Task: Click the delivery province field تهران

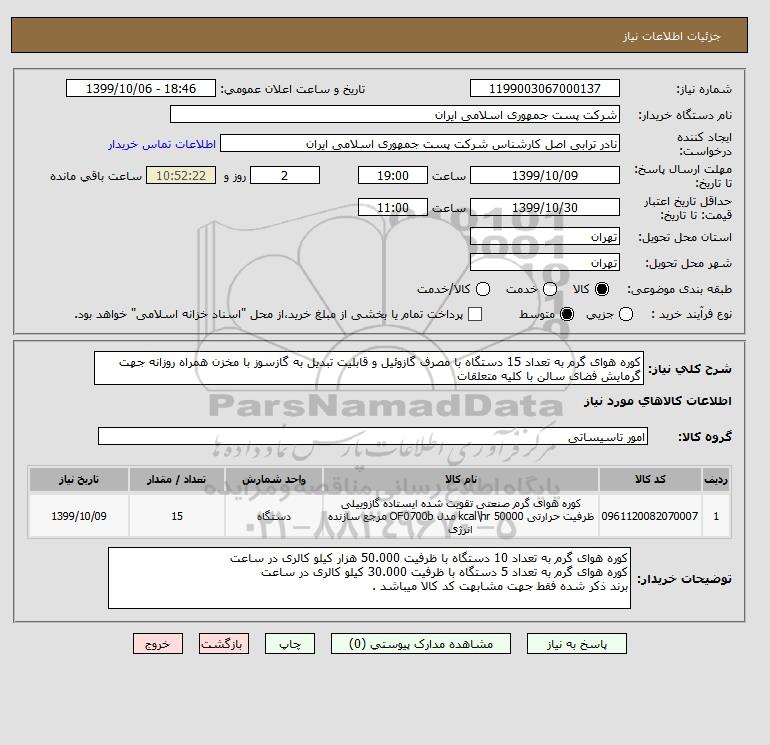Action: [545, 237]
